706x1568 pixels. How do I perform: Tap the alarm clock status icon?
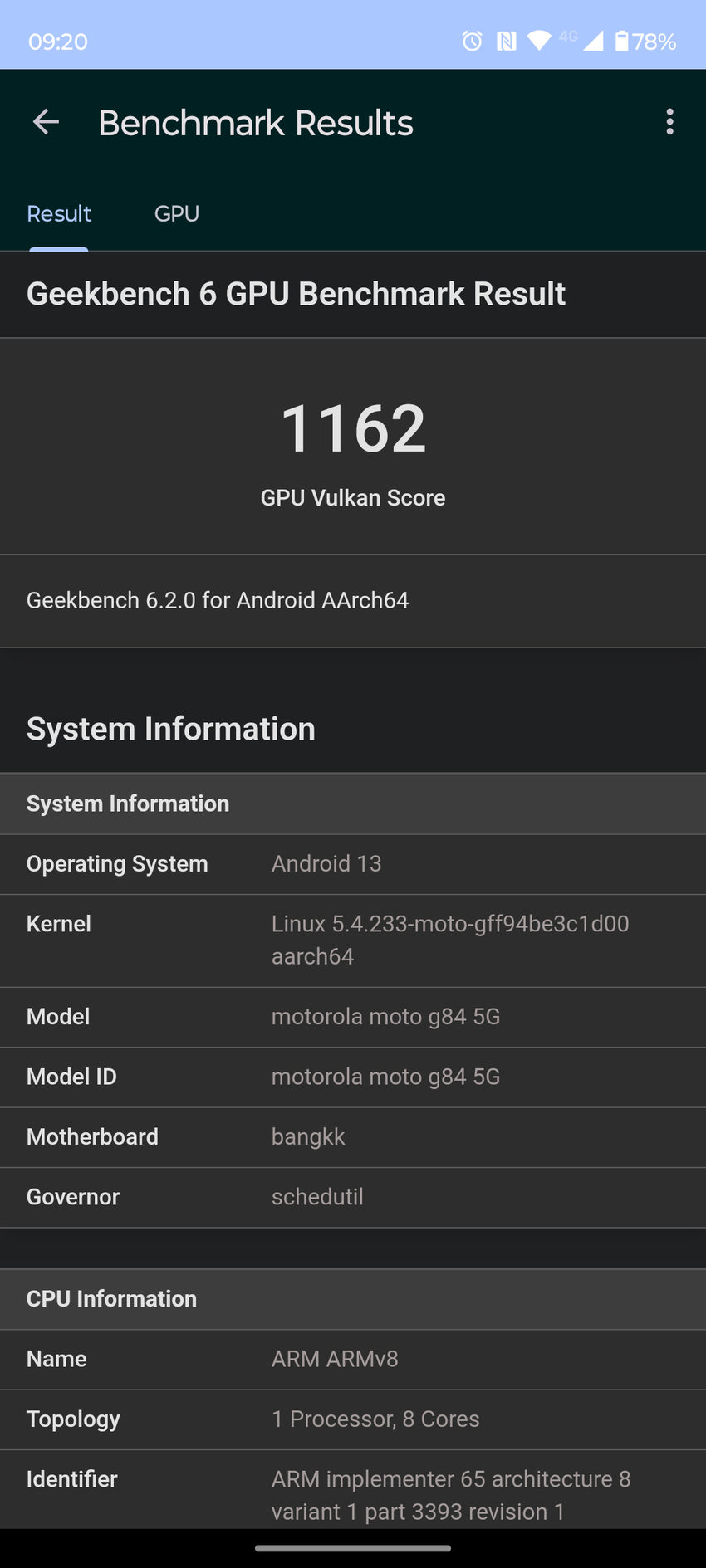pyautogui.click(x=472, y=41)
